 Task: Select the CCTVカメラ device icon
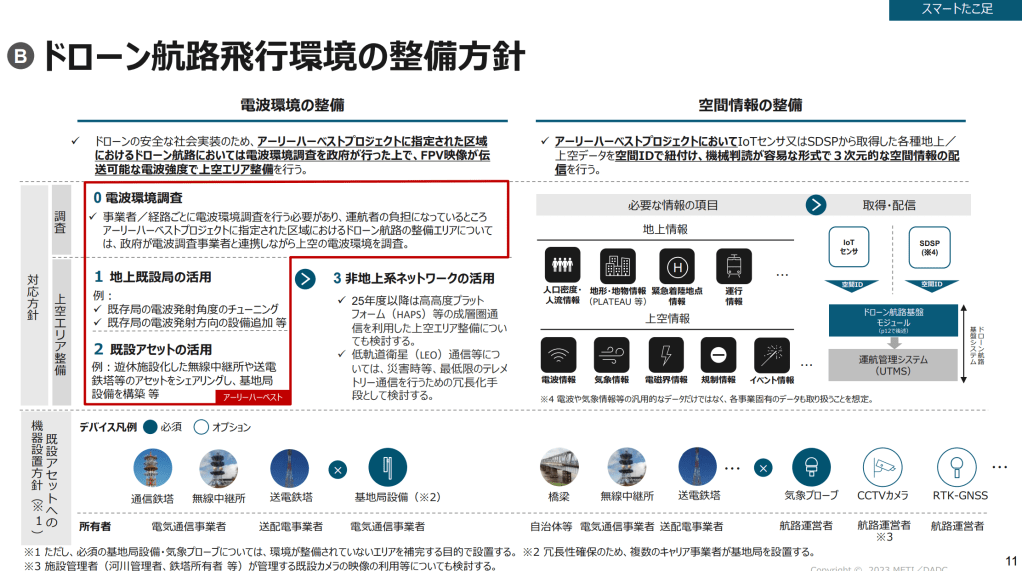(883, 466)
